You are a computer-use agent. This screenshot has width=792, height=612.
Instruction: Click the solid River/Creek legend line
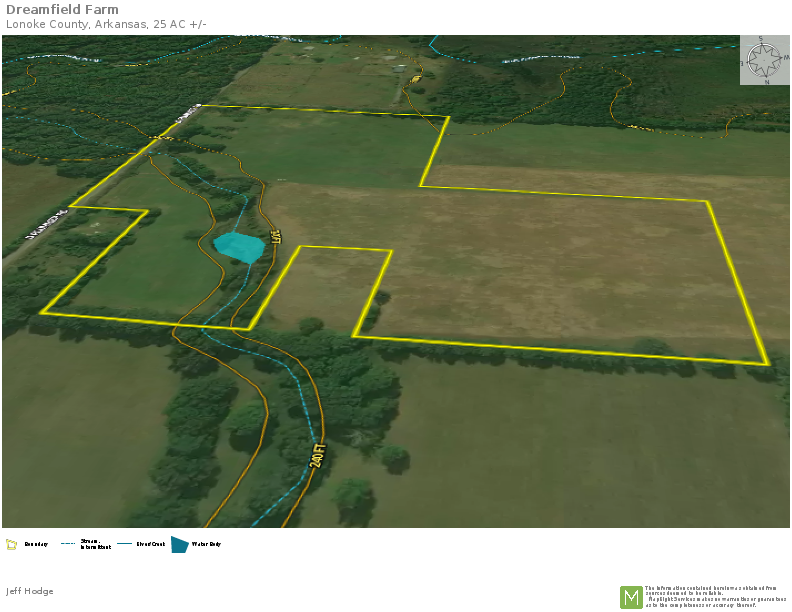125,545
